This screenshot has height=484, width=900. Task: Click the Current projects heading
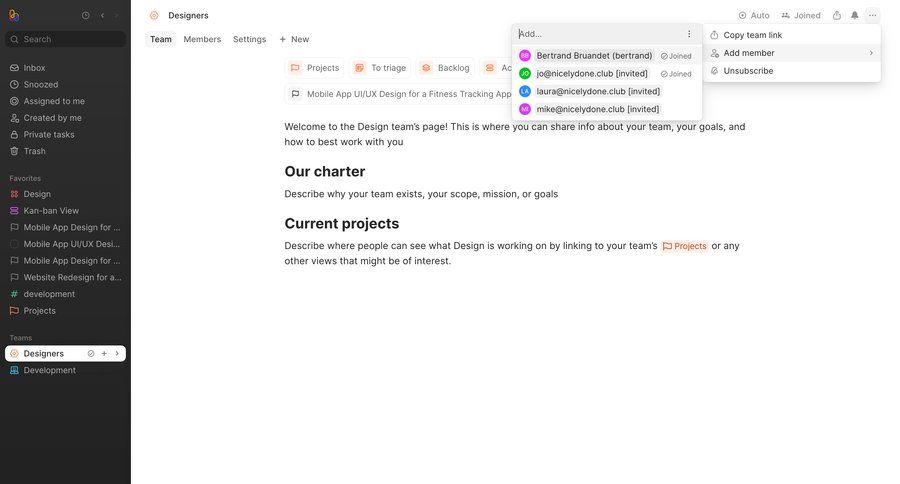click(342, 223)
